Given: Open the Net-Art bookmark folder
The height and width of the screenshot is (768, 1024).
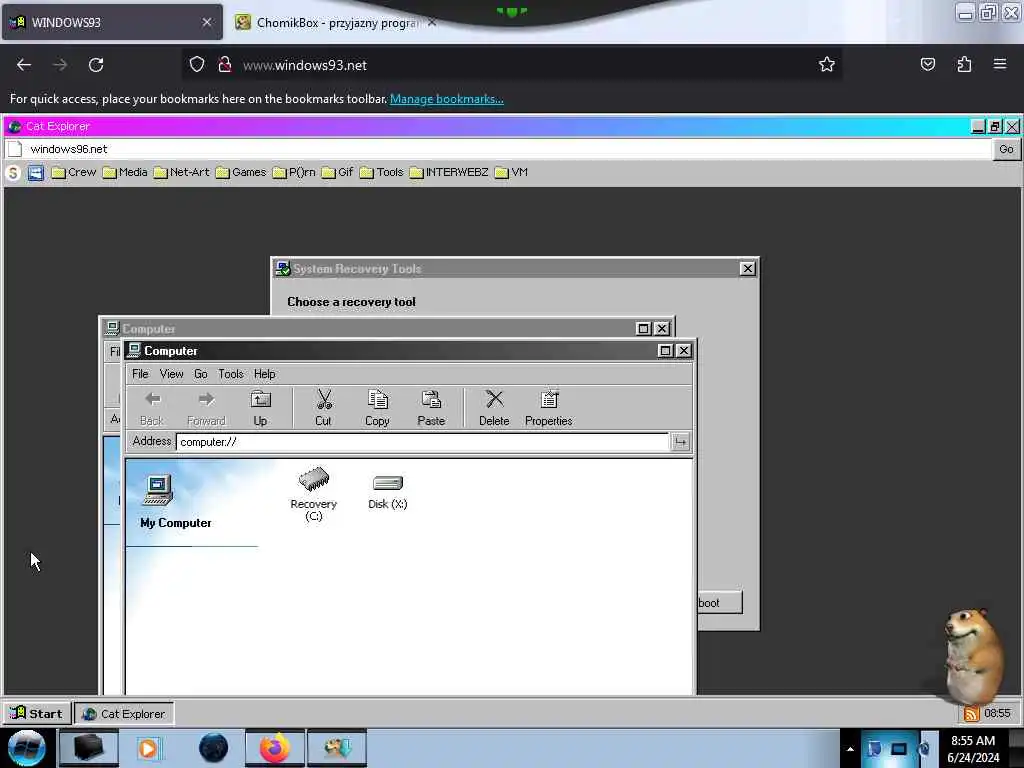Looking at the screenshot, I should 182,172.
